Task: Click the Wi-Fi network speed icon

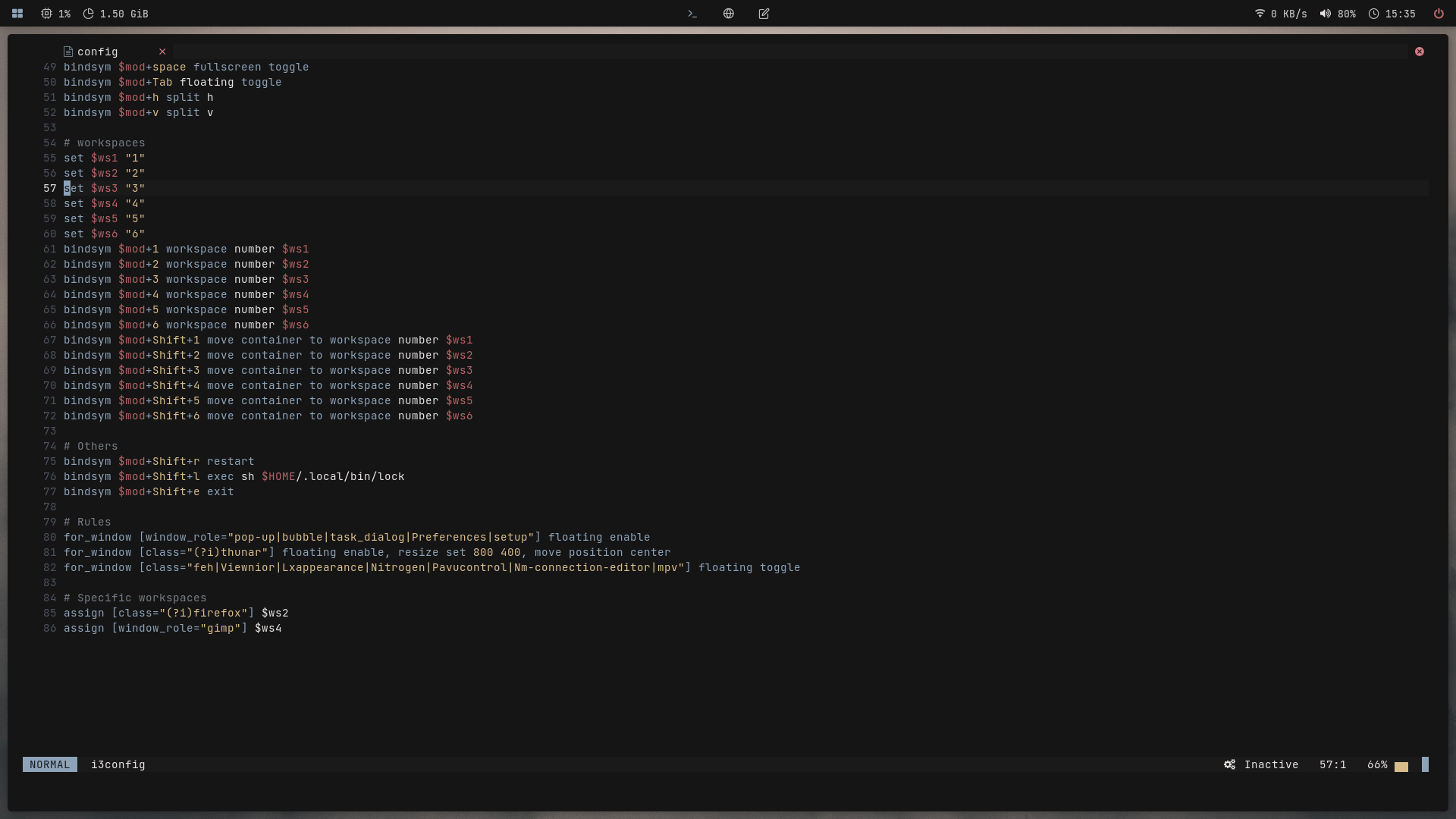Action: click(1260, 14)
